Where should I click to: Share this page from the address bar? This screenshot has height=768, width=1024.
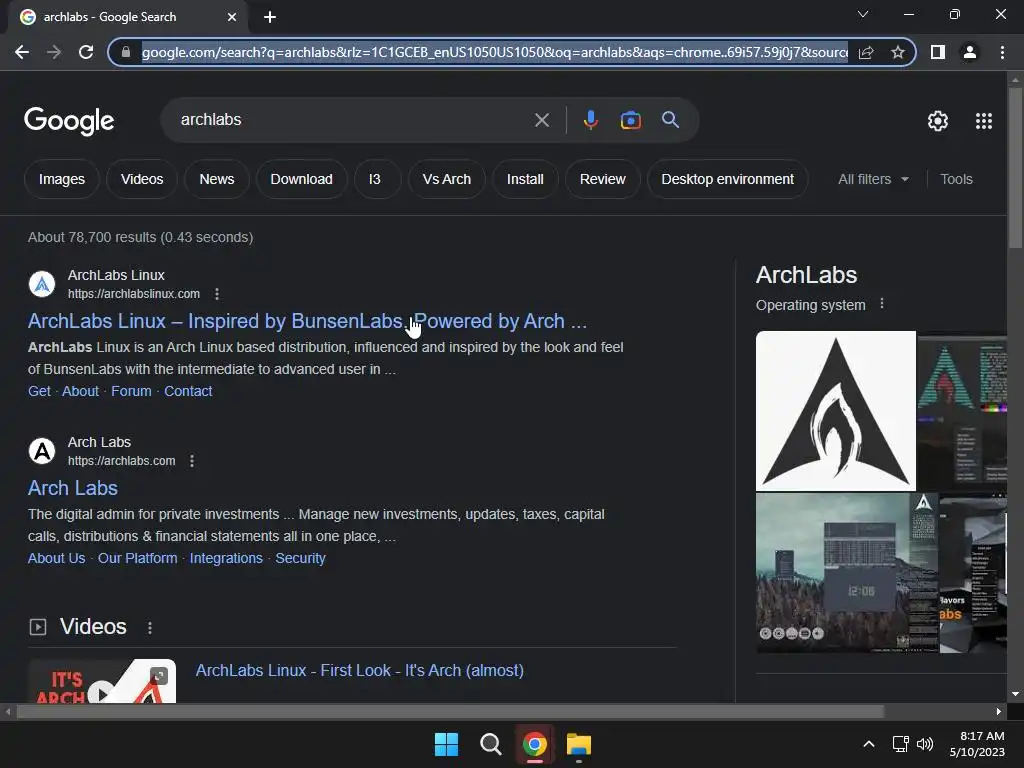866,52
